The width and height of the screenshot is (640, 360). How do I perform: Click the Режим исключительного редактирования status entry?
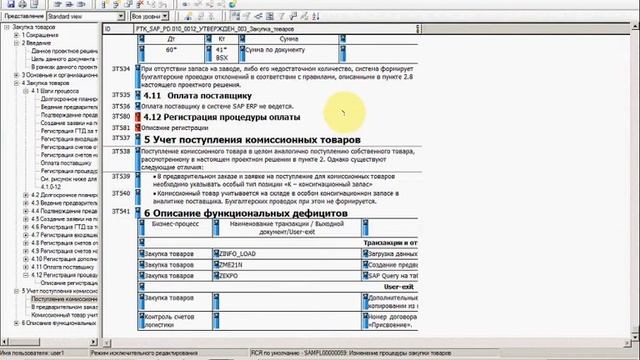144,353
